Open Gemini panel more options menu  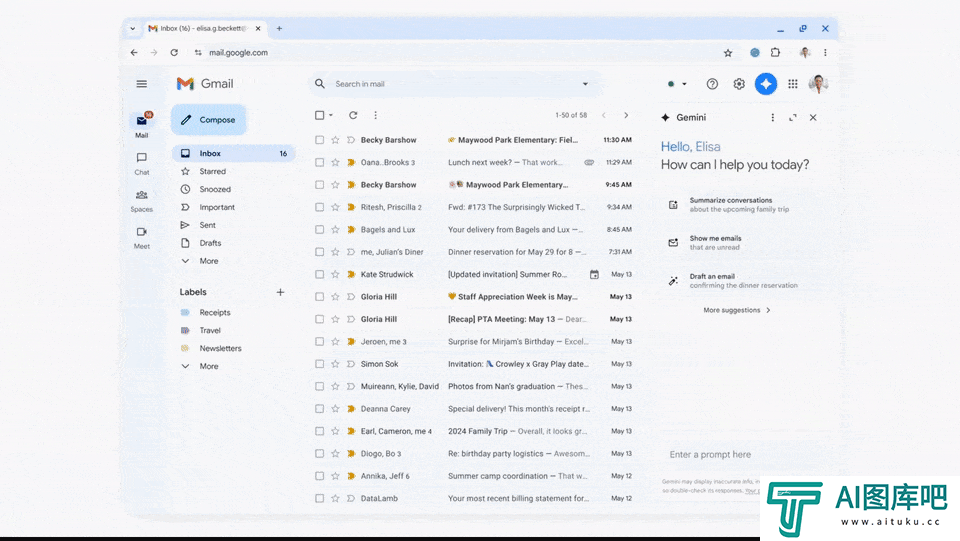[773, 118]
